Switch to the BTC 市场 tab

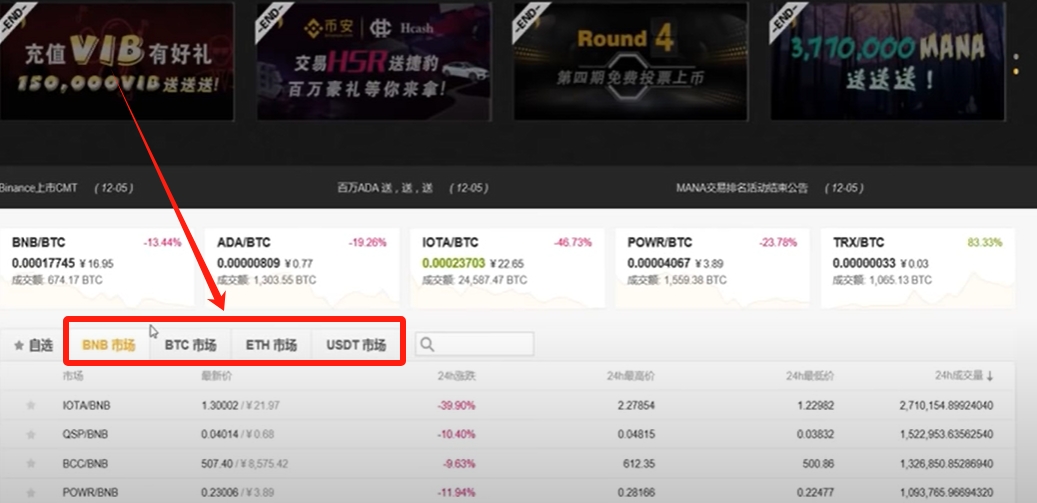tap(190, 345)
